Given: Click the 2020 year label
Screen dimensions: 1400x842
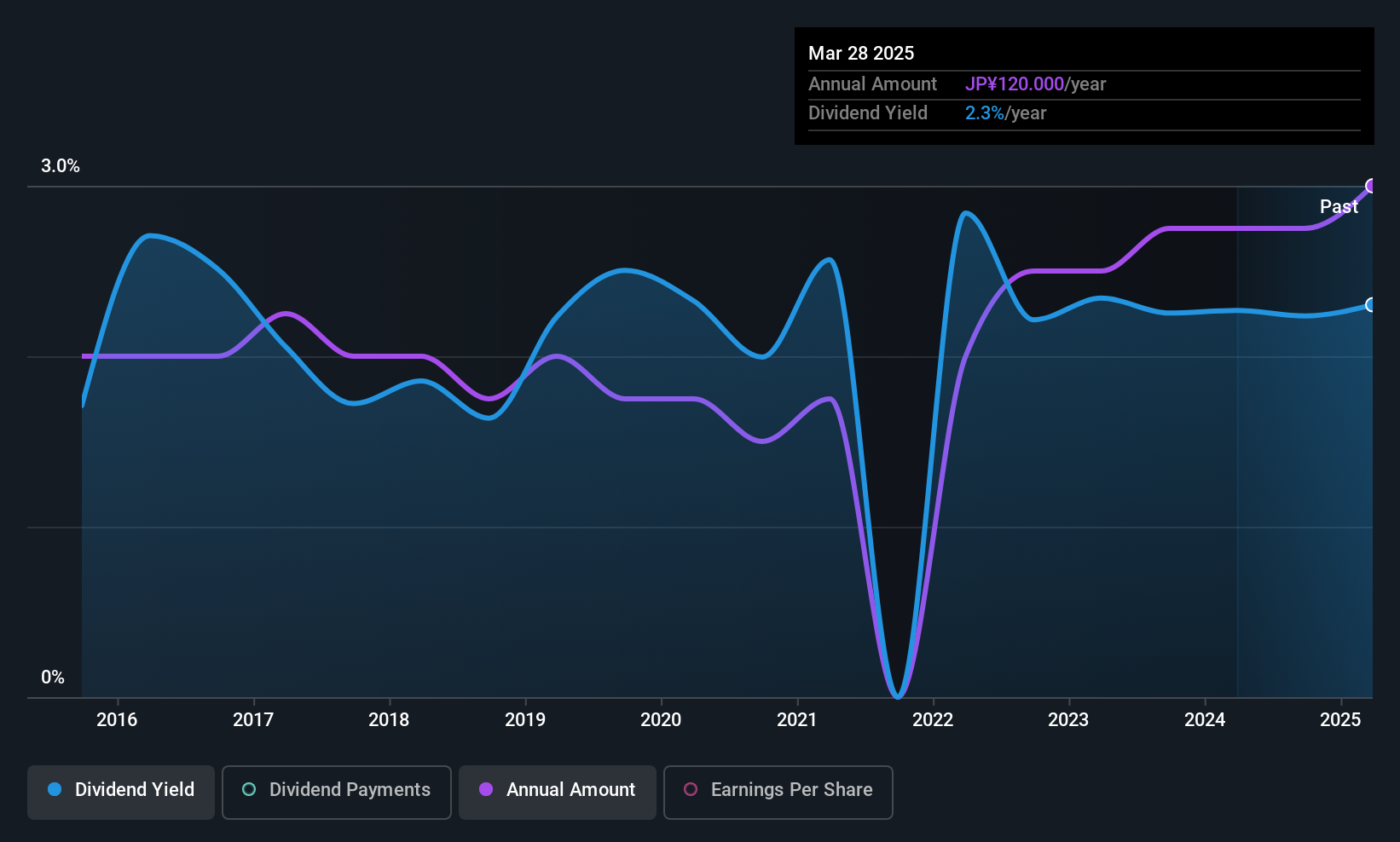Looking at the screenshot, I should (661, 720).
